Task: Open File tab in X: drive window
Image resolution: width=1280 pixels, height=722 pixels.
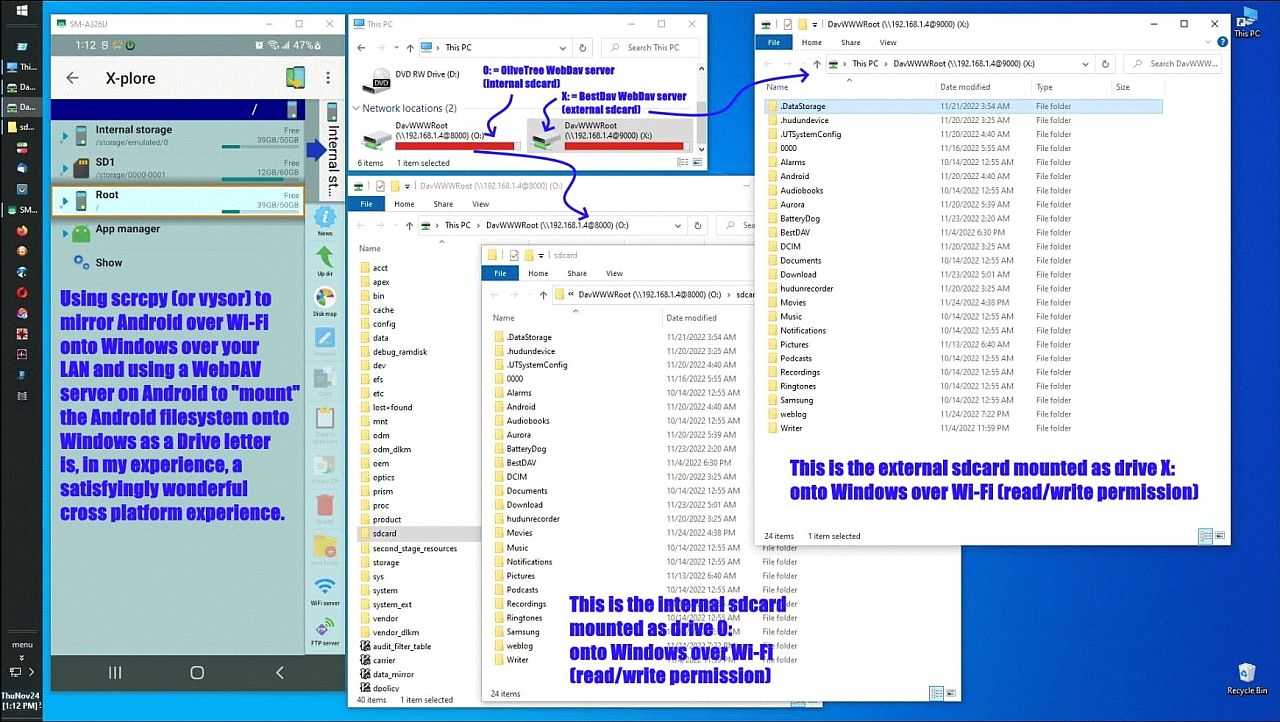Action: coord(774,42)
